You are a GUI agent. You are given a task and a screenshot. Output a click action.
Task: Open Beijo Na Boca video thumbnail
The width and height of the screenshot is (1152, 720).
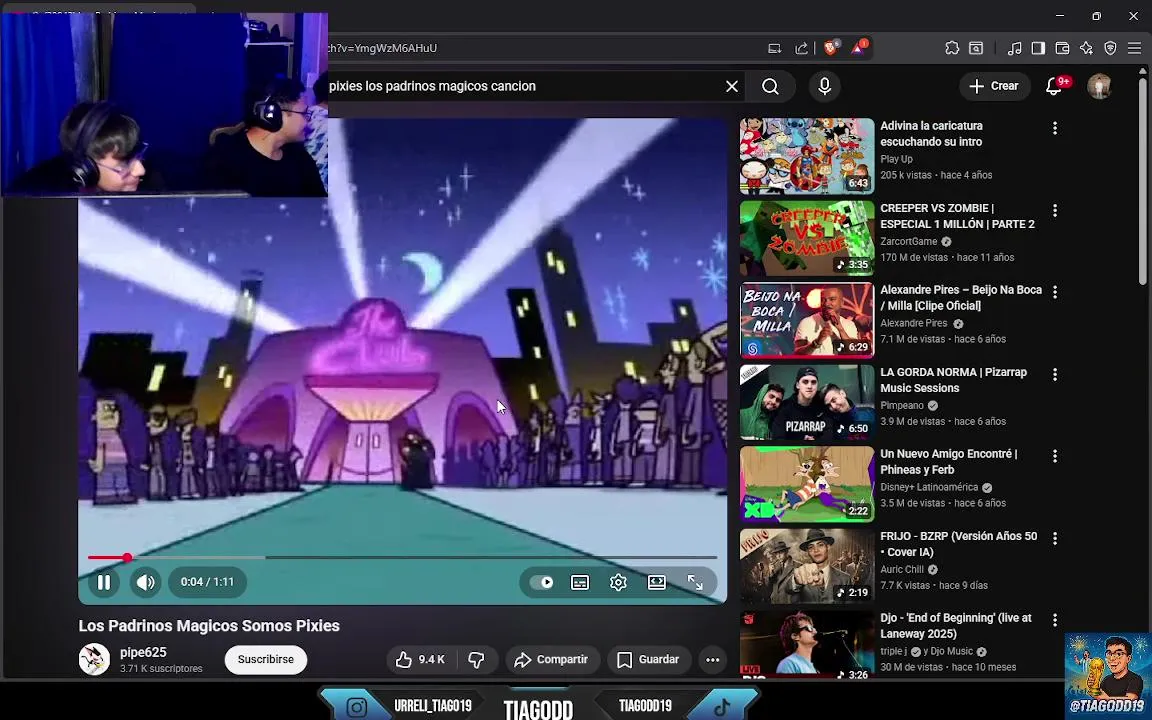coord(807,320)
